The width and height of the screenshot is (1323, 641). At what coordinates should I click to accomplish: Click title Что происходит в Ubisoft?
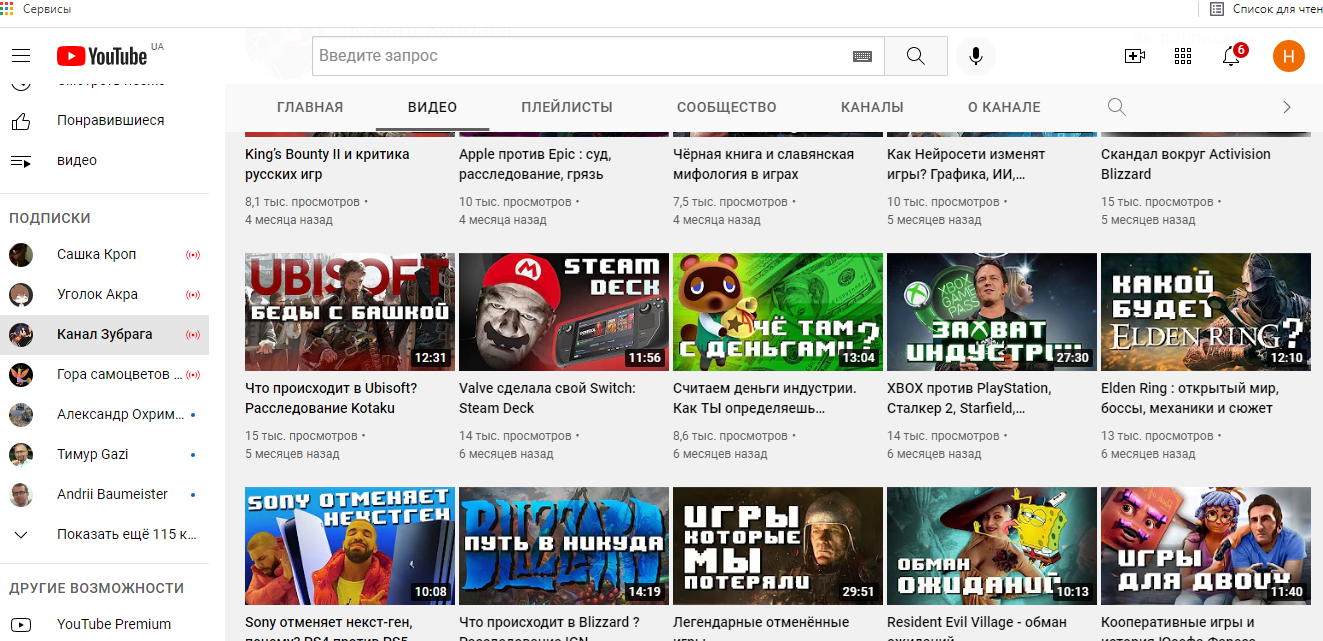click(x=331, y=398)
